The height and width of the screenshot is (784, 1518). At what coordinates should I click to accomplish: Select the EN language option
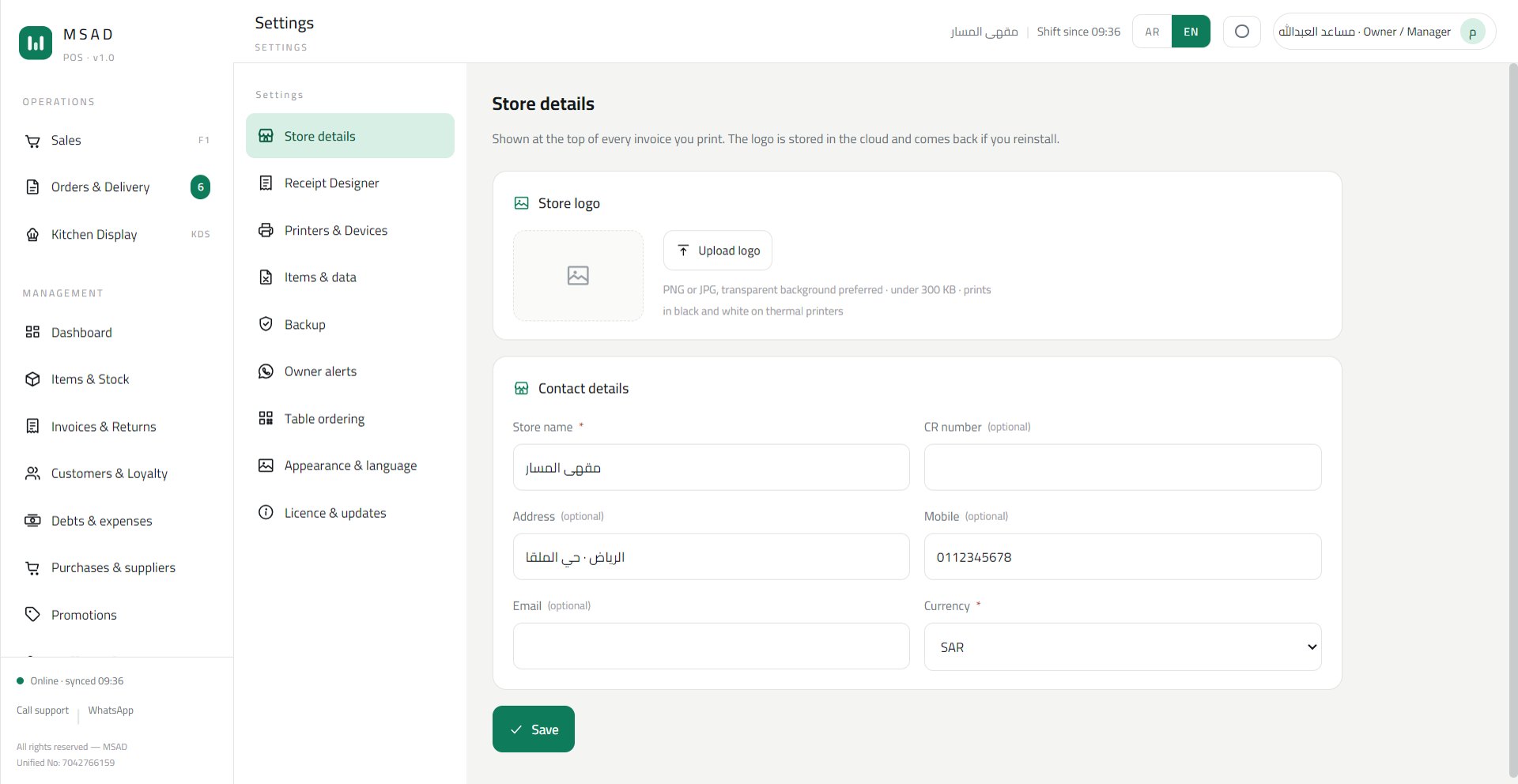(1191, 32)
